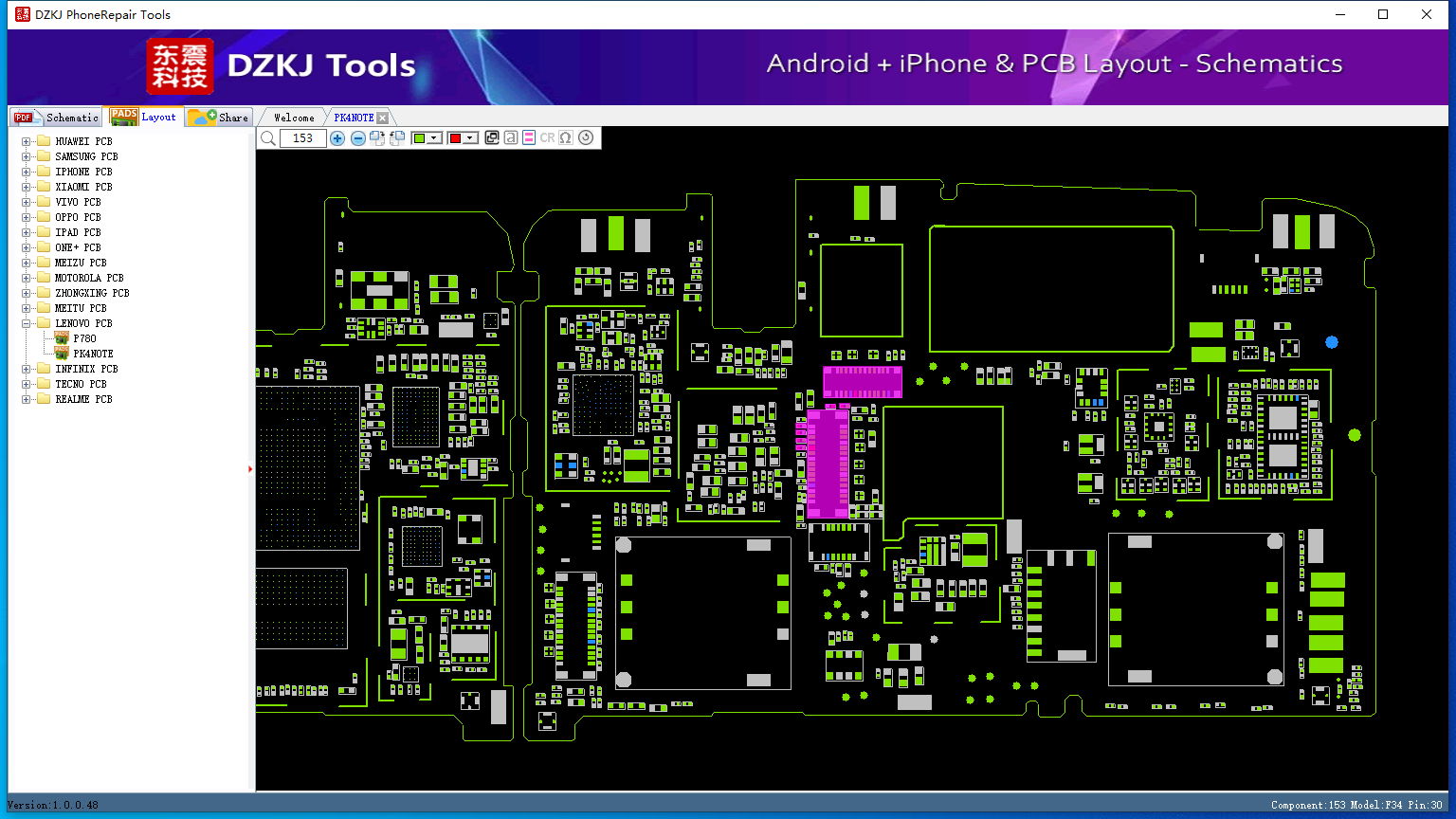Toggle the pink bars icon

click(x=529, y=138)
